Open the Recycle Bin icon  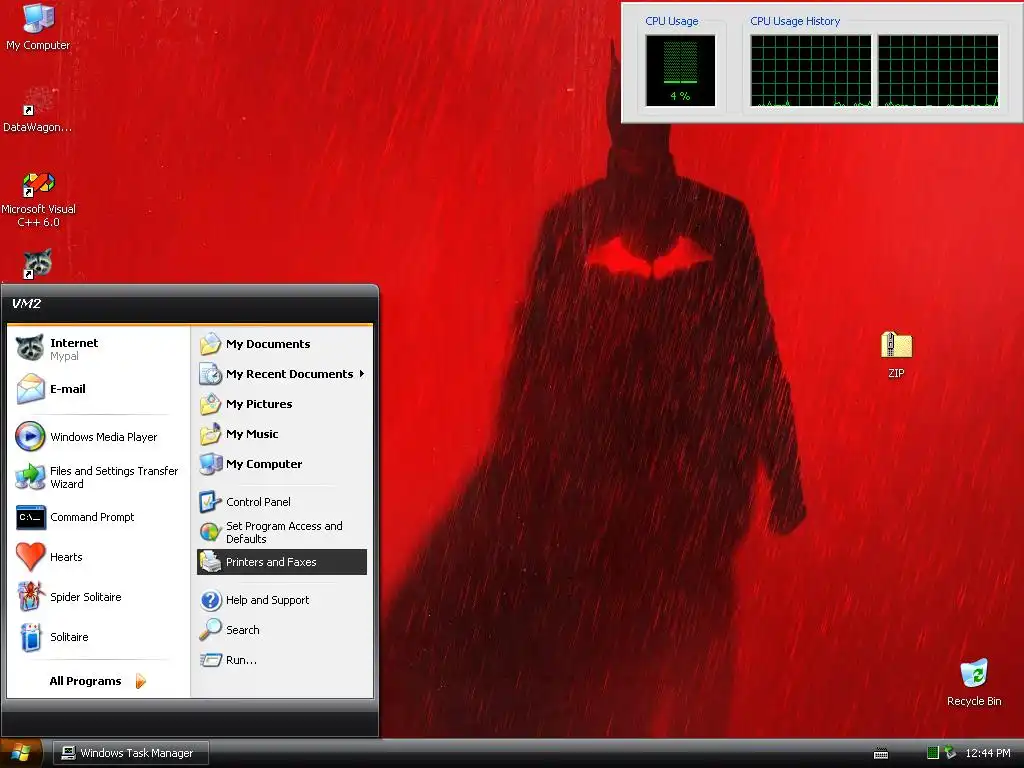[974, 682]
